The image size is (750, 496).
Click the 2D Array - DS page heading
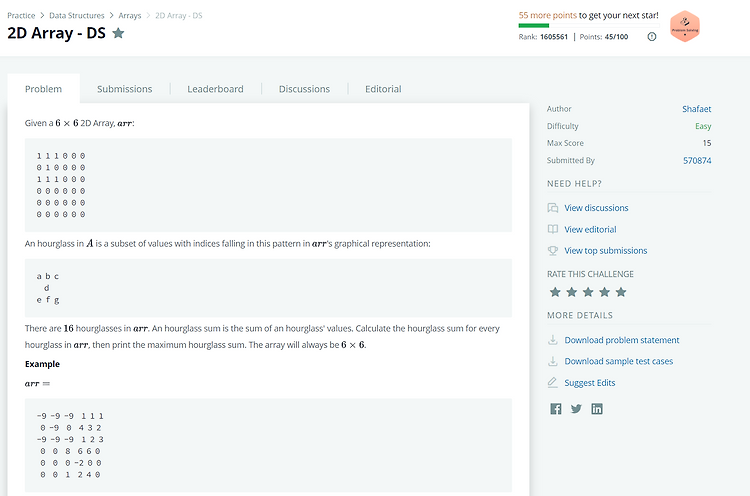[x=56, y=33]
